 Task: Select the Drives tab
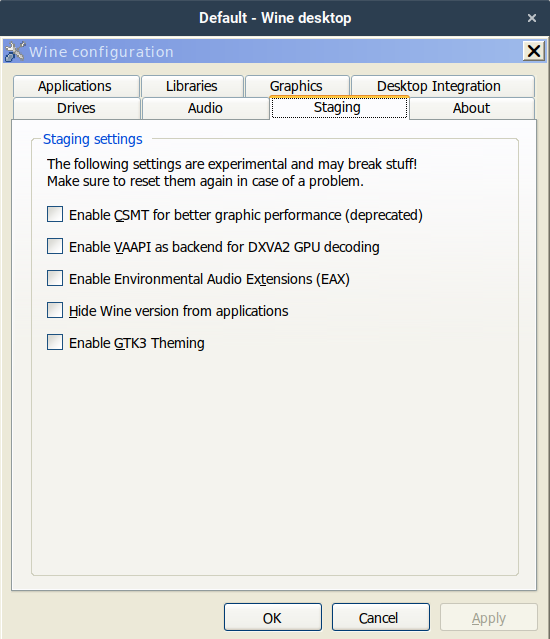coord(77,108)
